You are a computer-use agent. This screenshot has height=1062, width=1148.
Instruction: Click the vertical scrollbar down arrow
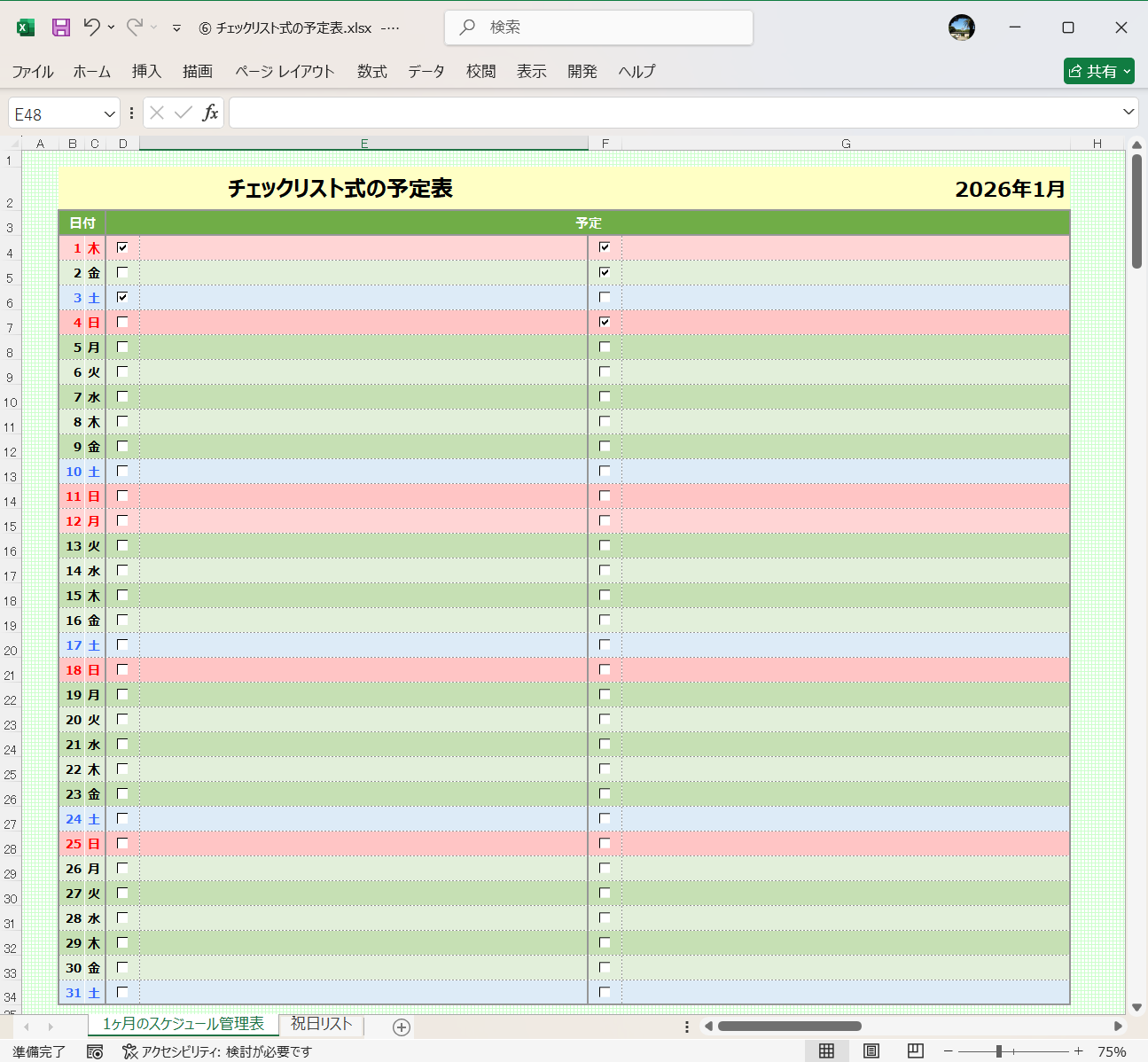click(1138, 1006)
